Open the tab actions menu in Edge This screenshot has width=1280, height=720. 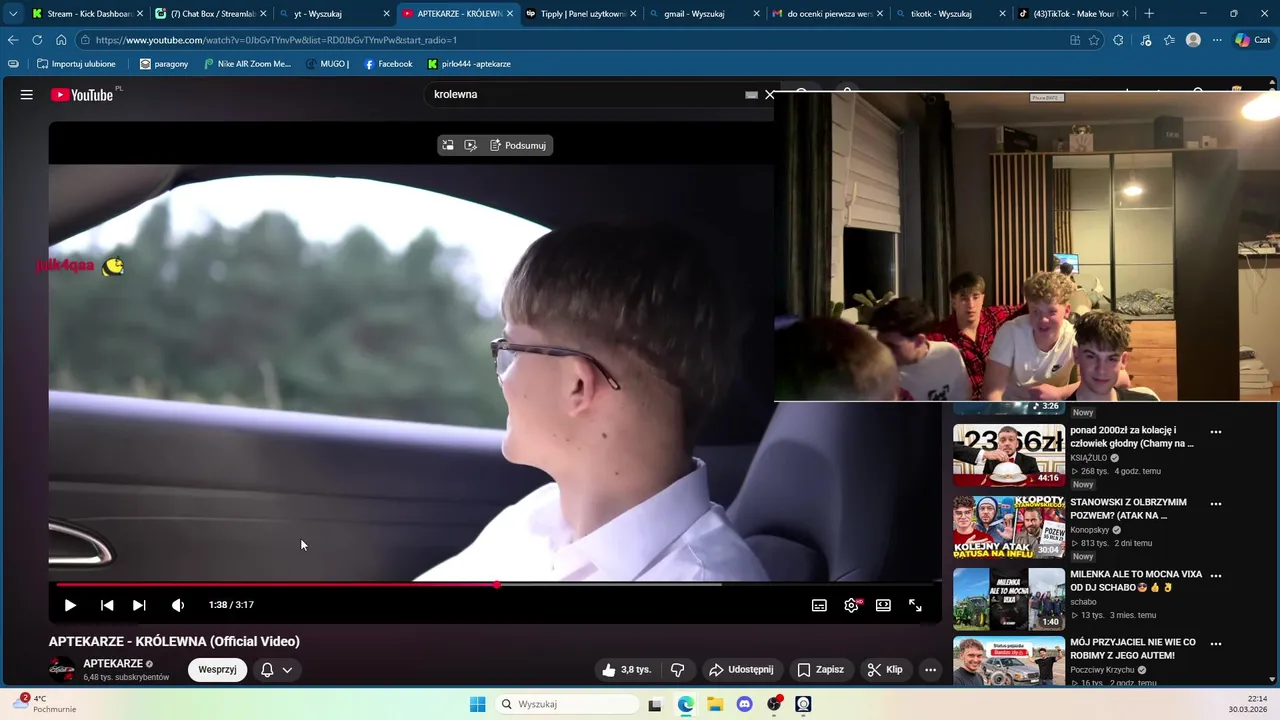(13, 14)
